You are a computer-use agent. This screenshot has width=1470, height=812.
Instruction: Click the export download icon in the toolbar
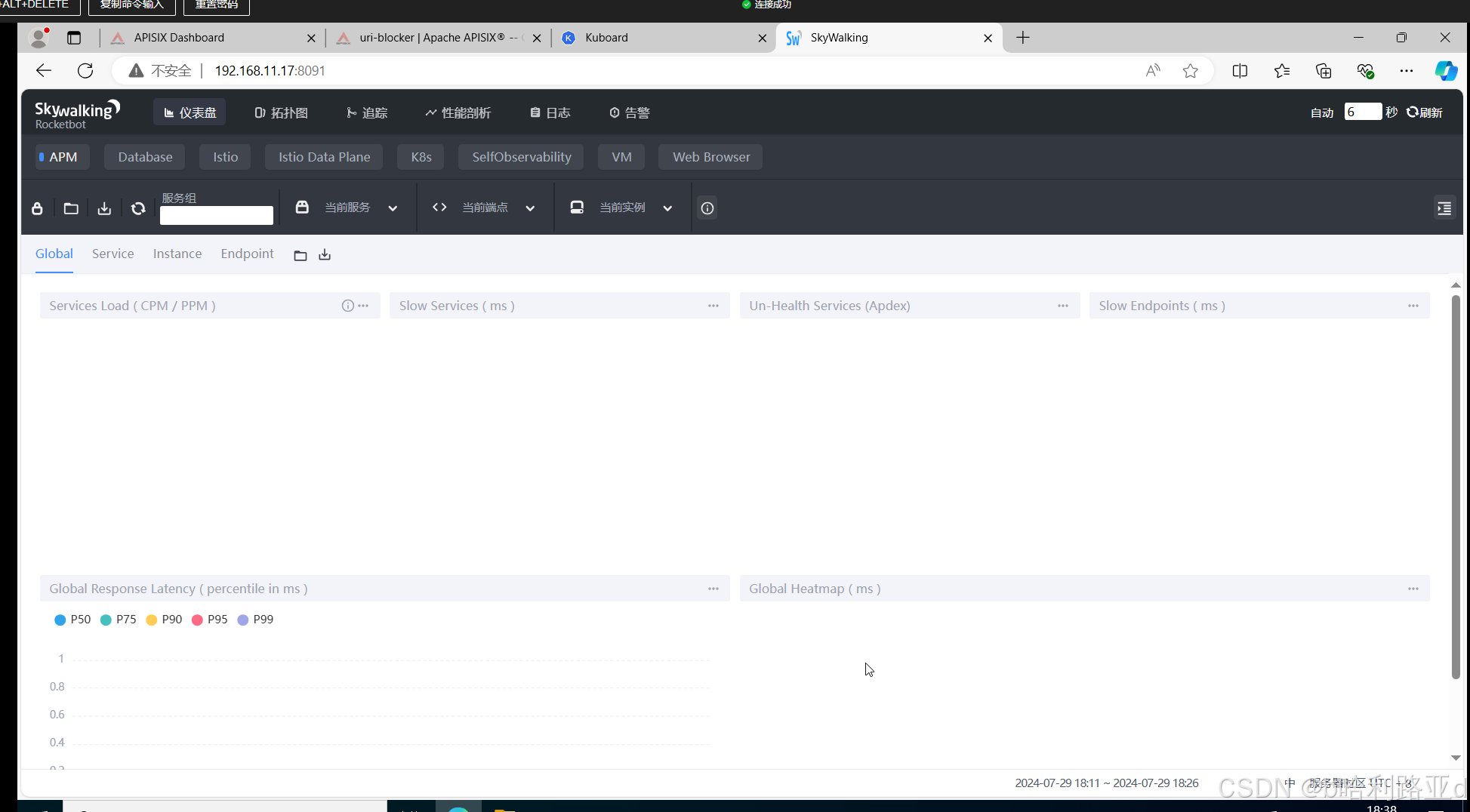[104, 208]
